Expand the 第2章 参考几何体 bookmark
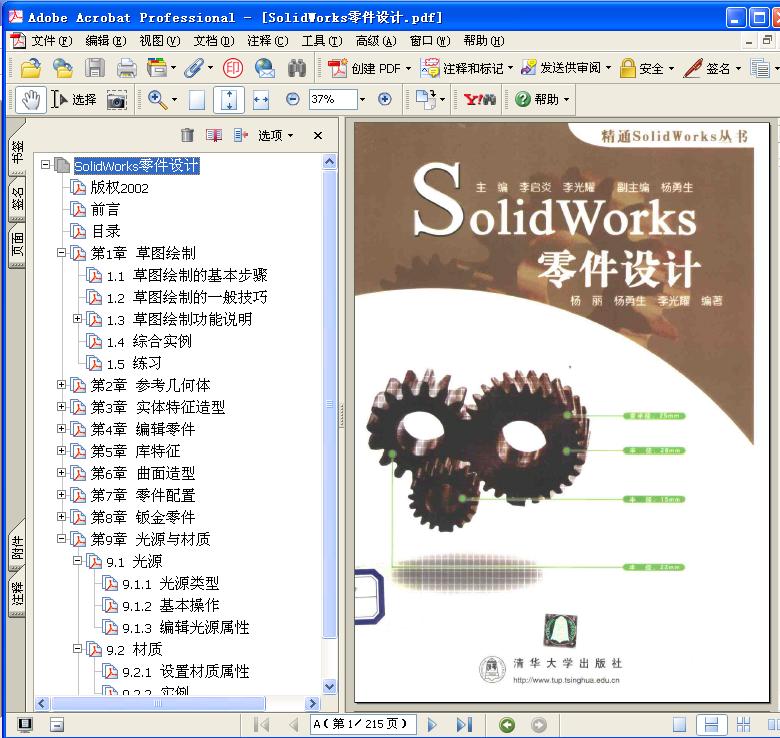 click(61, 384)
